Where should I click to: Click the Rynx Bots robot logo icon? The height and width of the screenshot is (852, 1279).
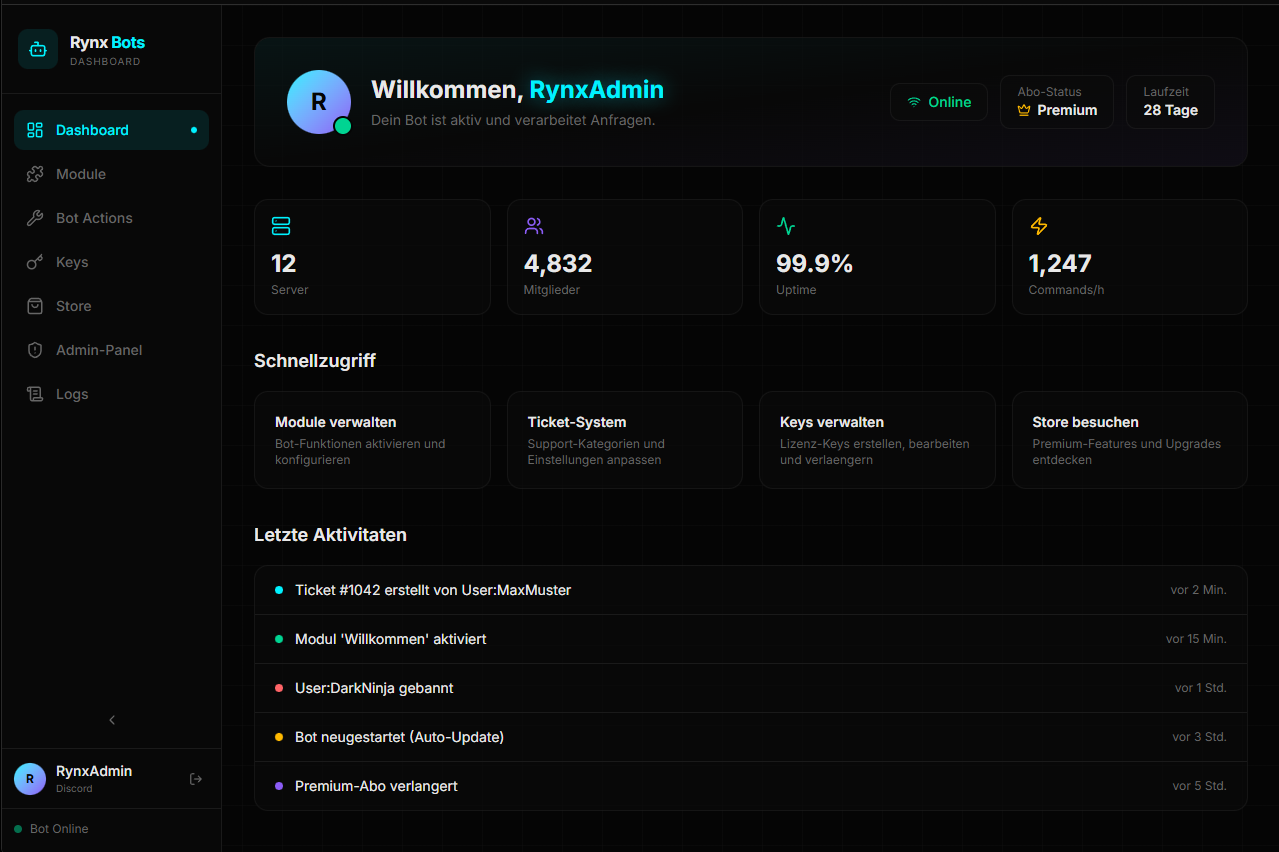38,49
